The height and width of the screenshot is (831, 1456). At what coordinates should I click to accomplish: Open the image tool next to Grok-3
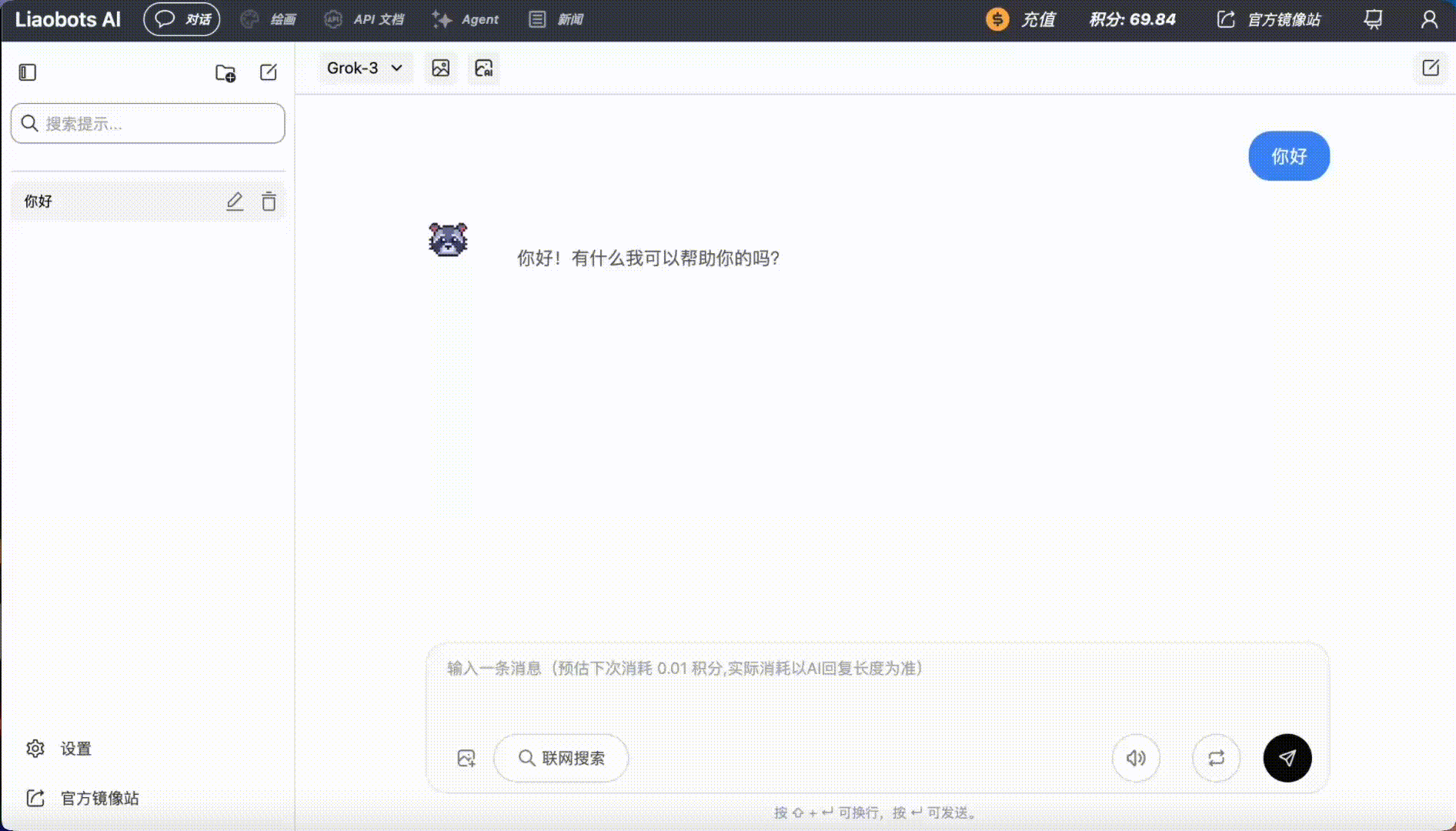pyautogui.click(x=440, y=68)
